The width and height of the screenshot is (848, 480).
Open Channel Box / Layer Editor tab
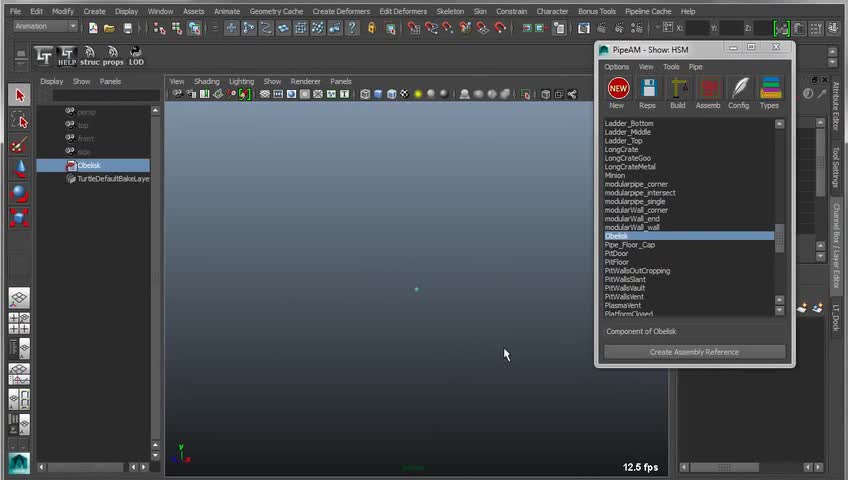pos(836,246)
